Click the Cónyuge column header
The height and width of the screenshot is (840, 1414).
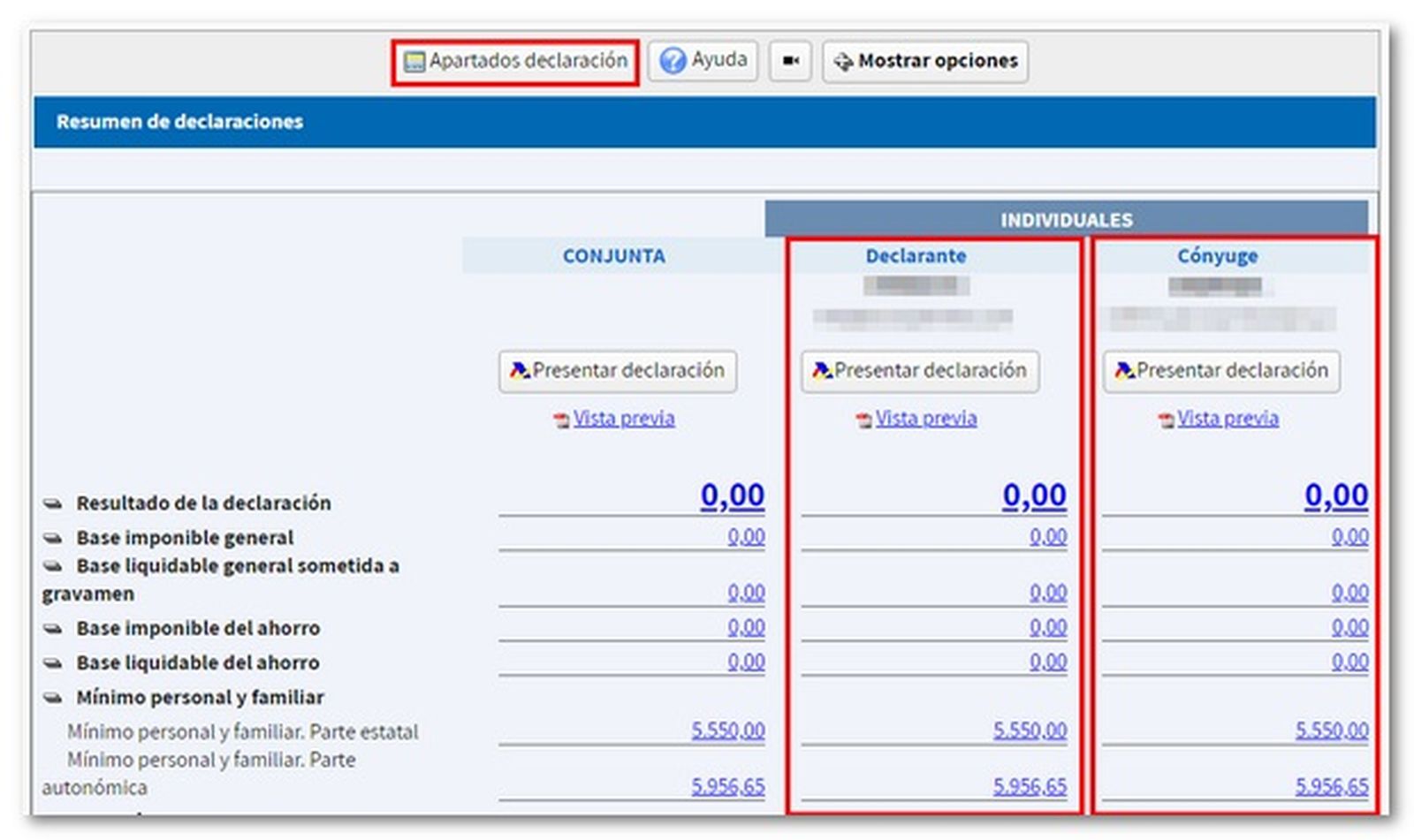coord(1218,256)
